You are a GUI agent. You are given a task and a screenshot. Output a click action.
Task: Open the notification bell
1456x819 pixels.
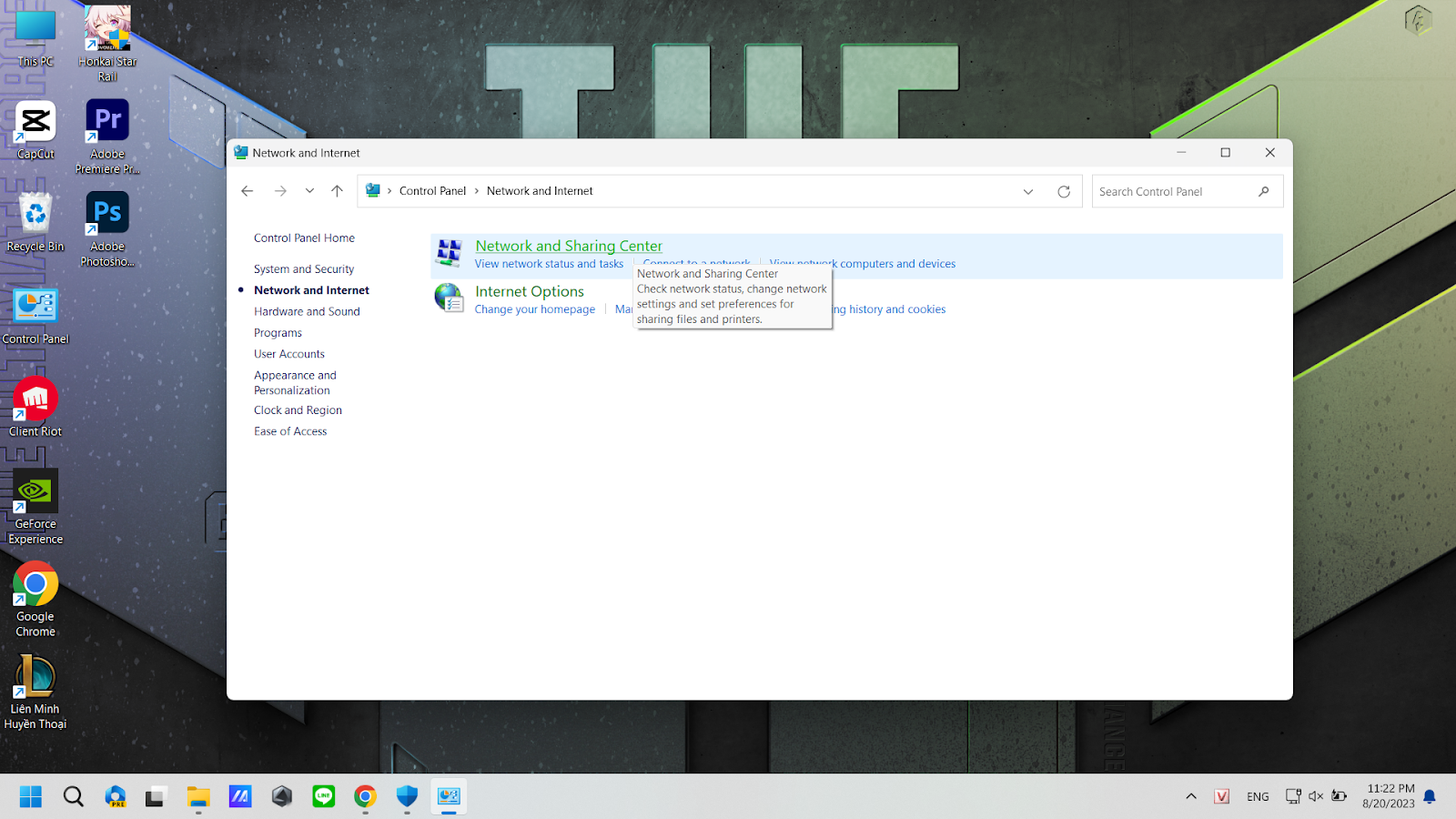pyautogui.click(x=1430, y=796)
